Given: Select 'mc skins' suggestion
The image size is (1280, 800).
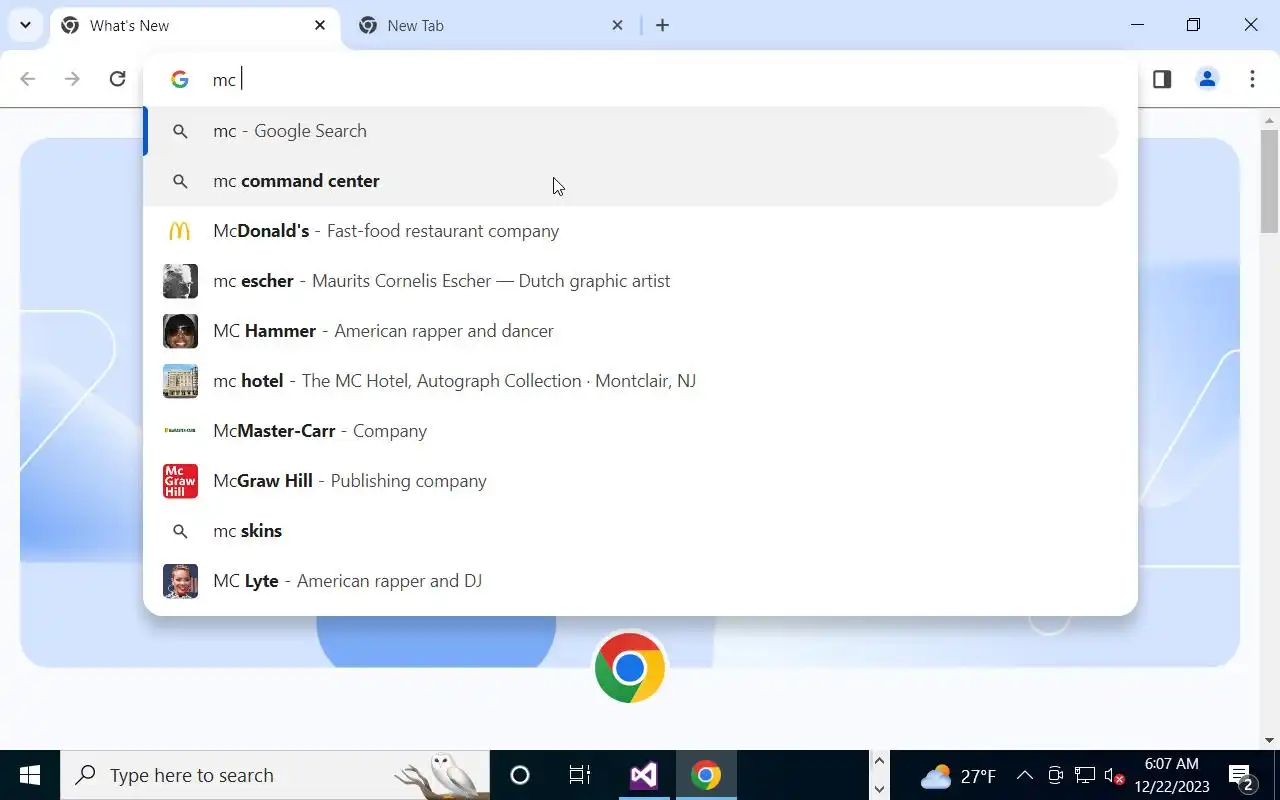Looking at the screenshot, I should 631,531.
